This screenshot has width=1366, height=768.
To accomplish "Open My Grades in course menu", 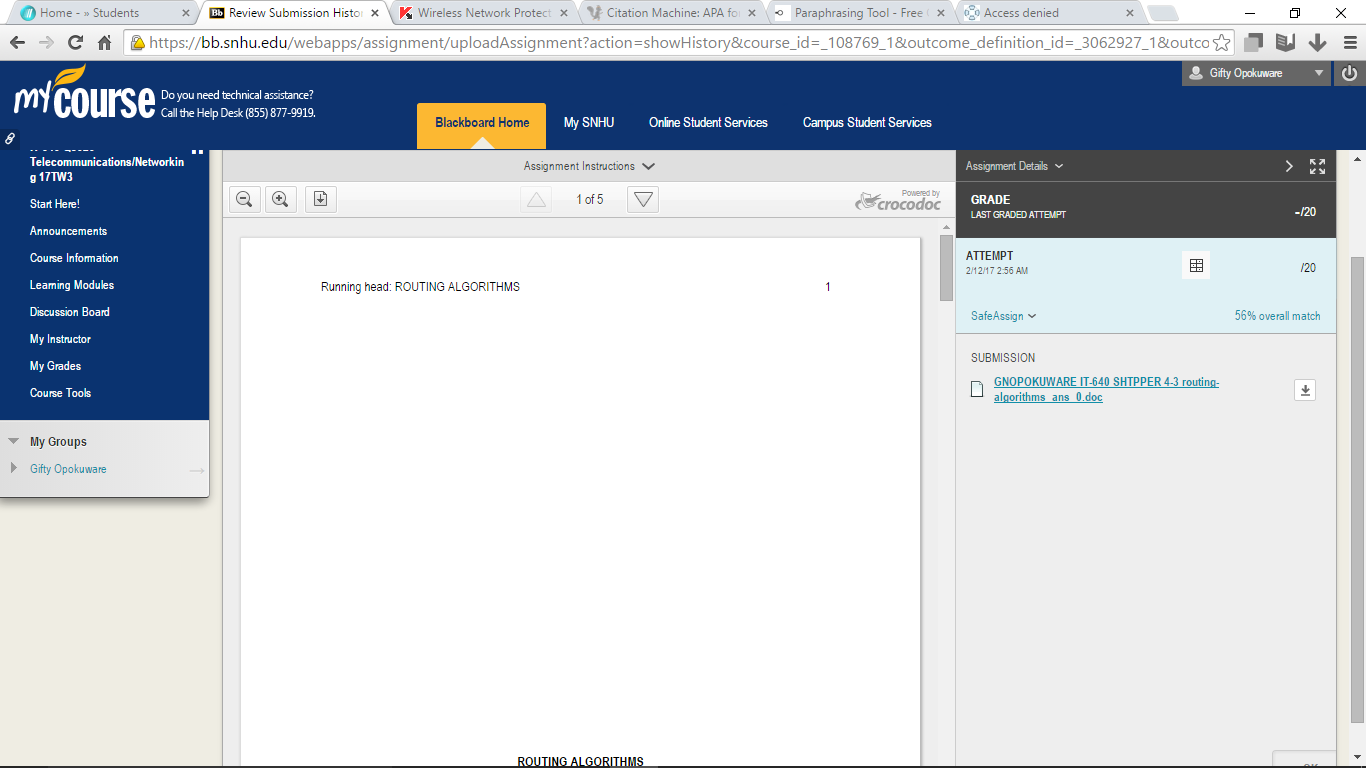I will [x=55, y=366].
